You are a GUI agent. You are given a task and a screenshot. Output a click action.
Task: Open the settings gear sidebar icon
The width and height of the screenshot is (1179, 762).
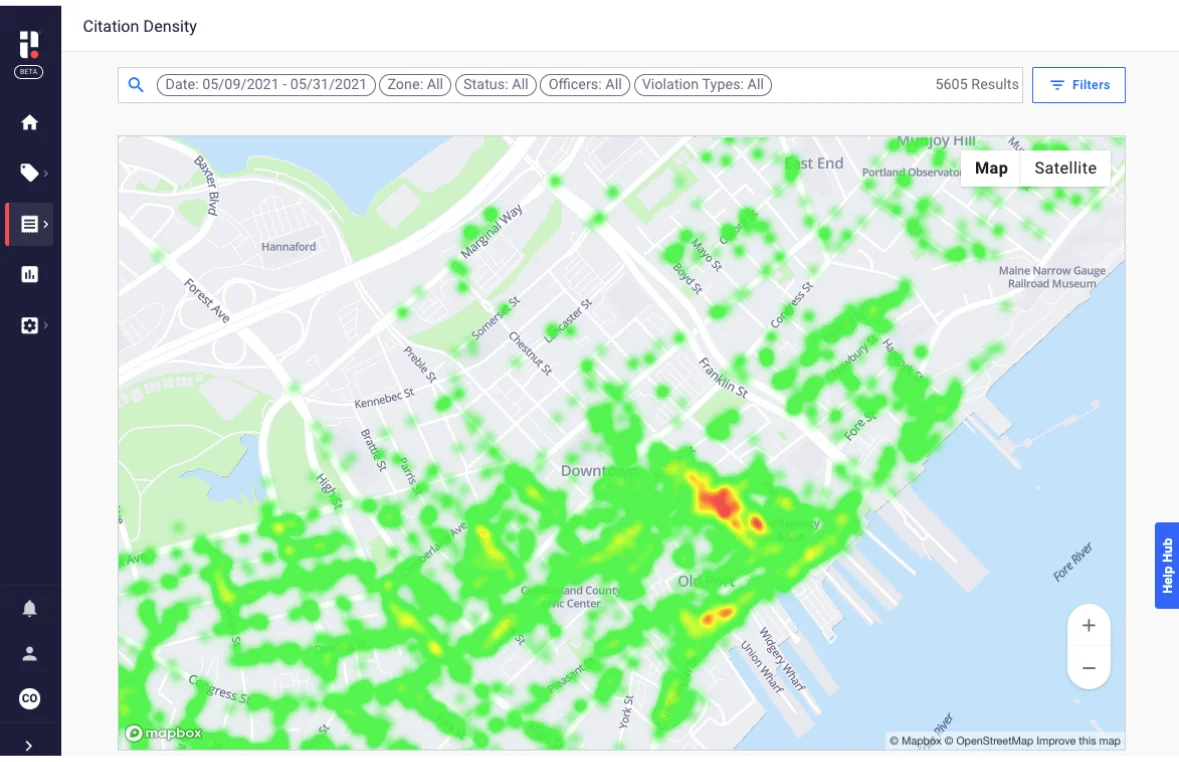click(x=30, y=325)
